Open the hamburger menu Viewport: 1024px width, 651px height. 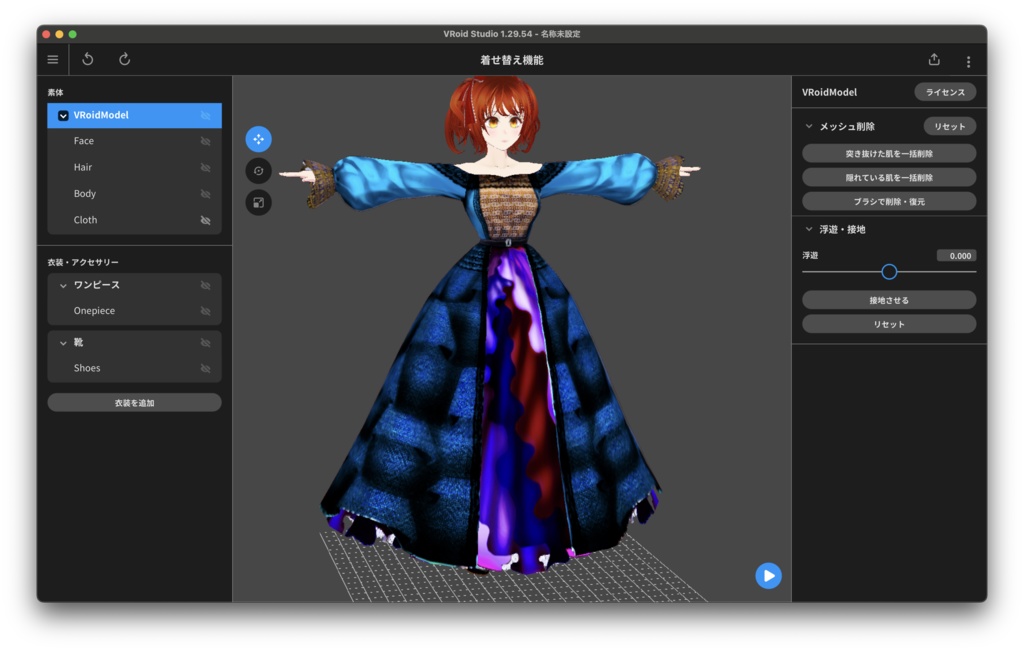pos(53,59)
